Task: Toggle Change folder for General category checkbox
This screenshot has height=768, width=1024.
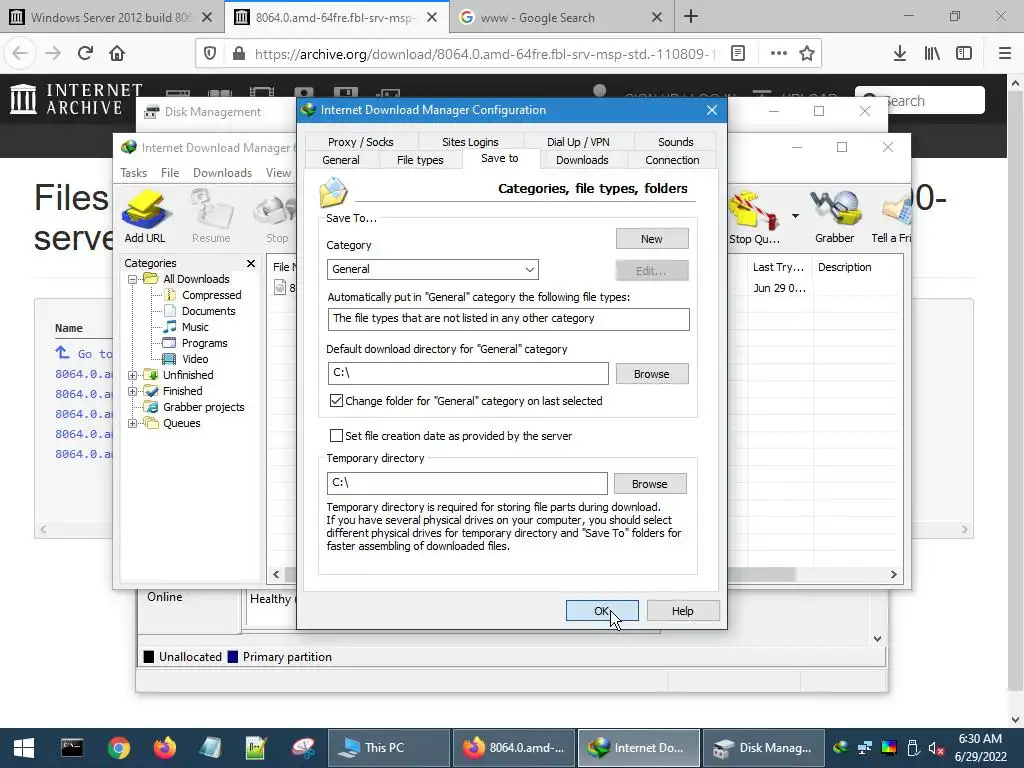Action: tap(336, 401)
